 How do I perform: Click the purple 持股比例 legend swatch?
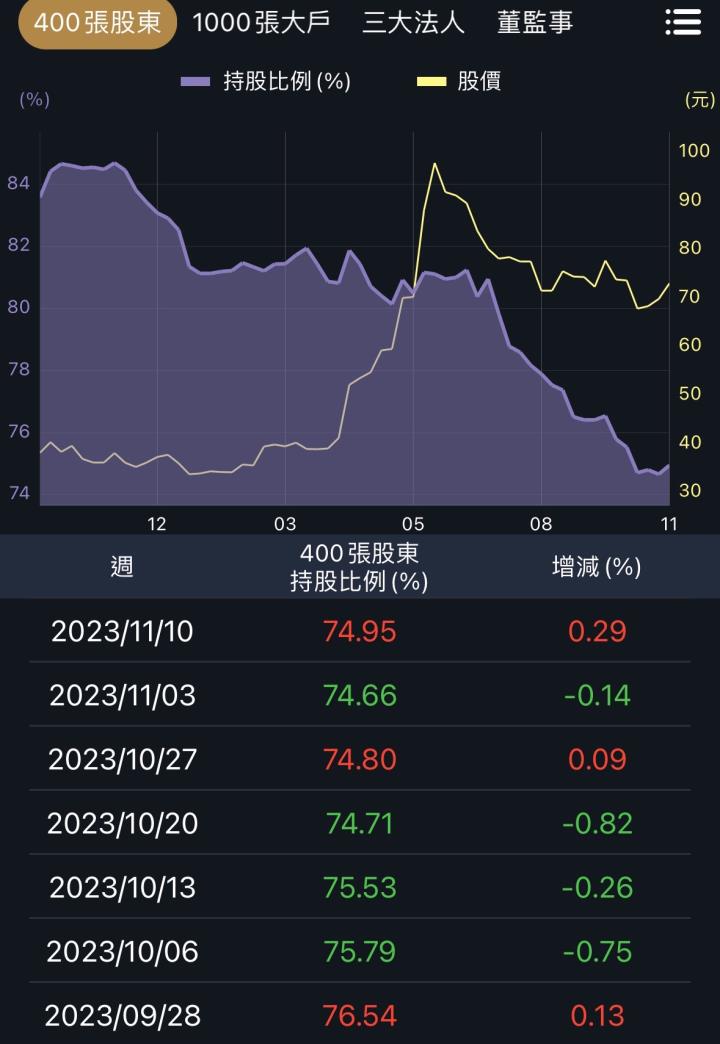(195, 81)
